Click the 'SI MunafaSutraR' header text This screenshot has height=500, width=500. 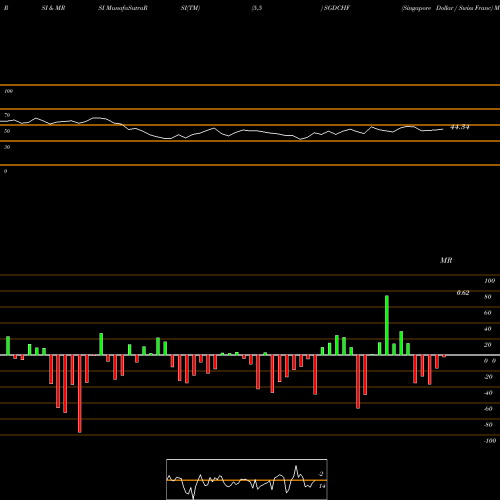pyautogui.click(x=123, y=8)
